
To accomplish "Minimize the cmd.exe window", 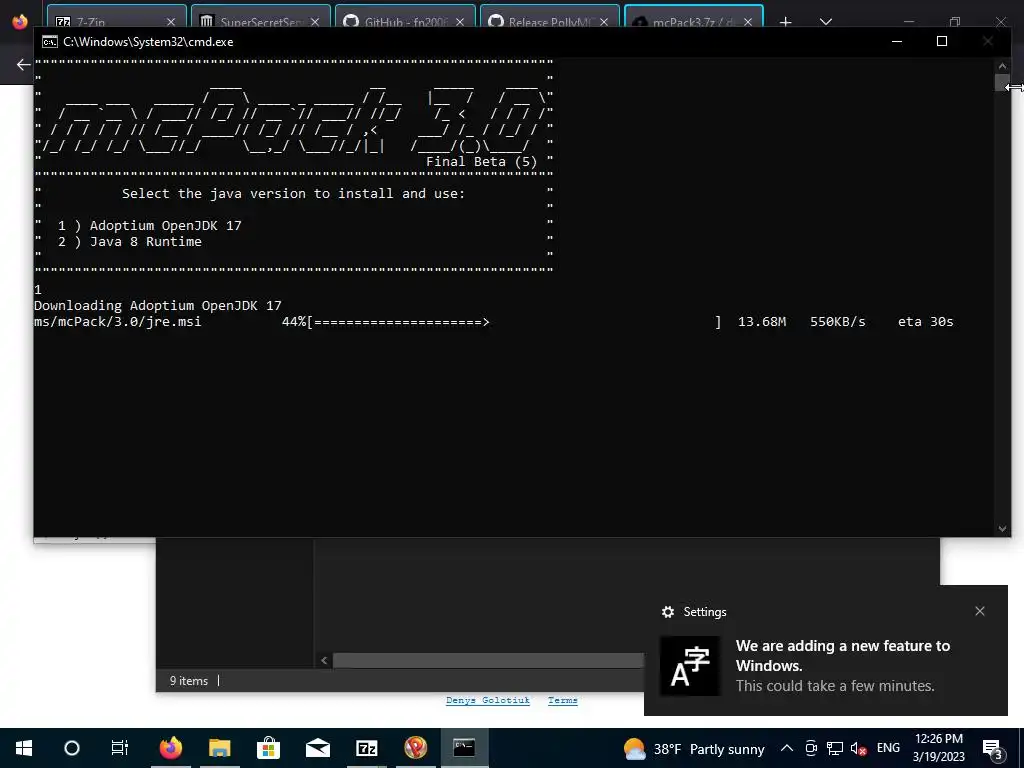I will pyautogui.click(x=897, y=41).
